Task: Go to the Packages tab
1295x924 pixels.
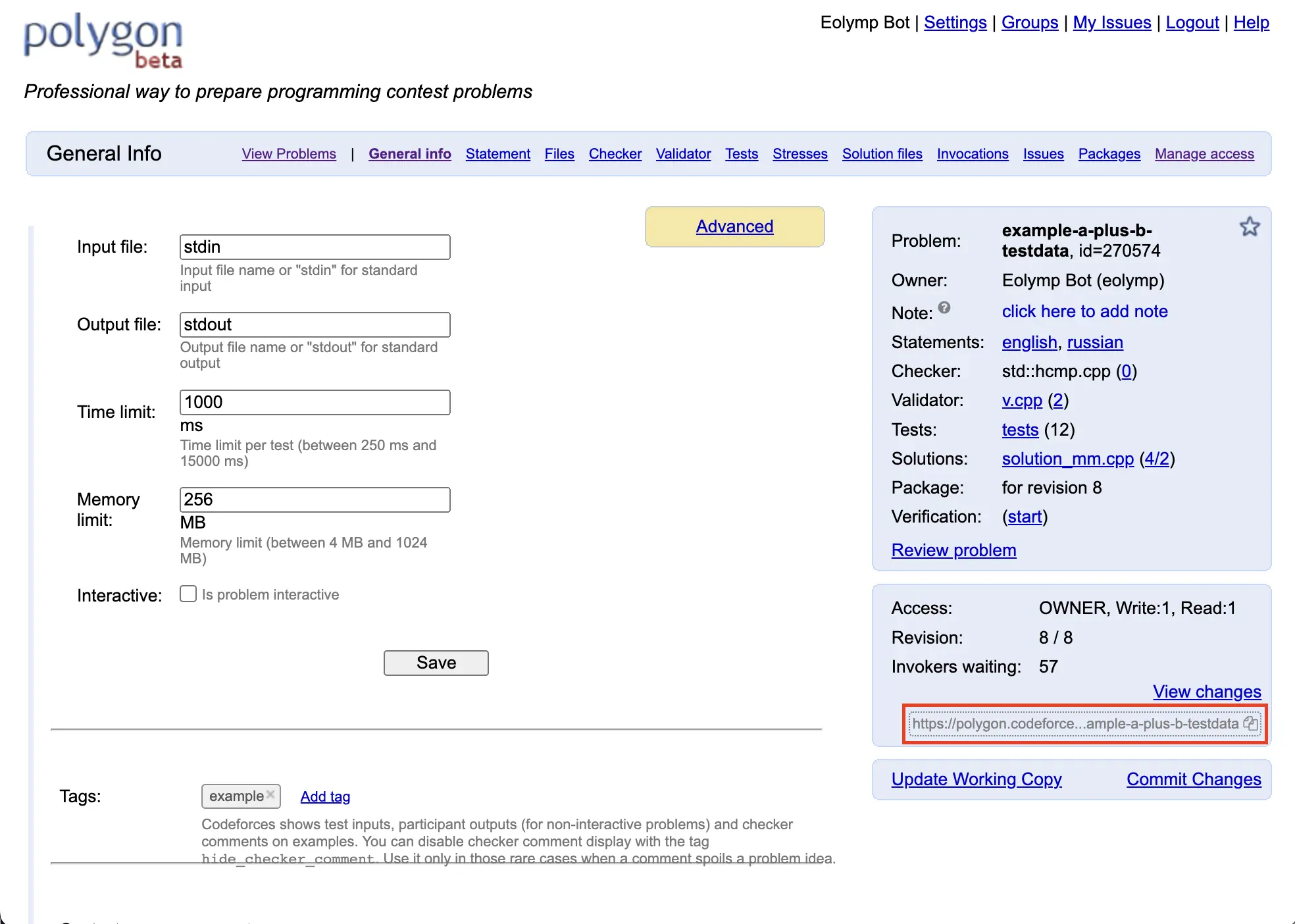Action: 1109,154
